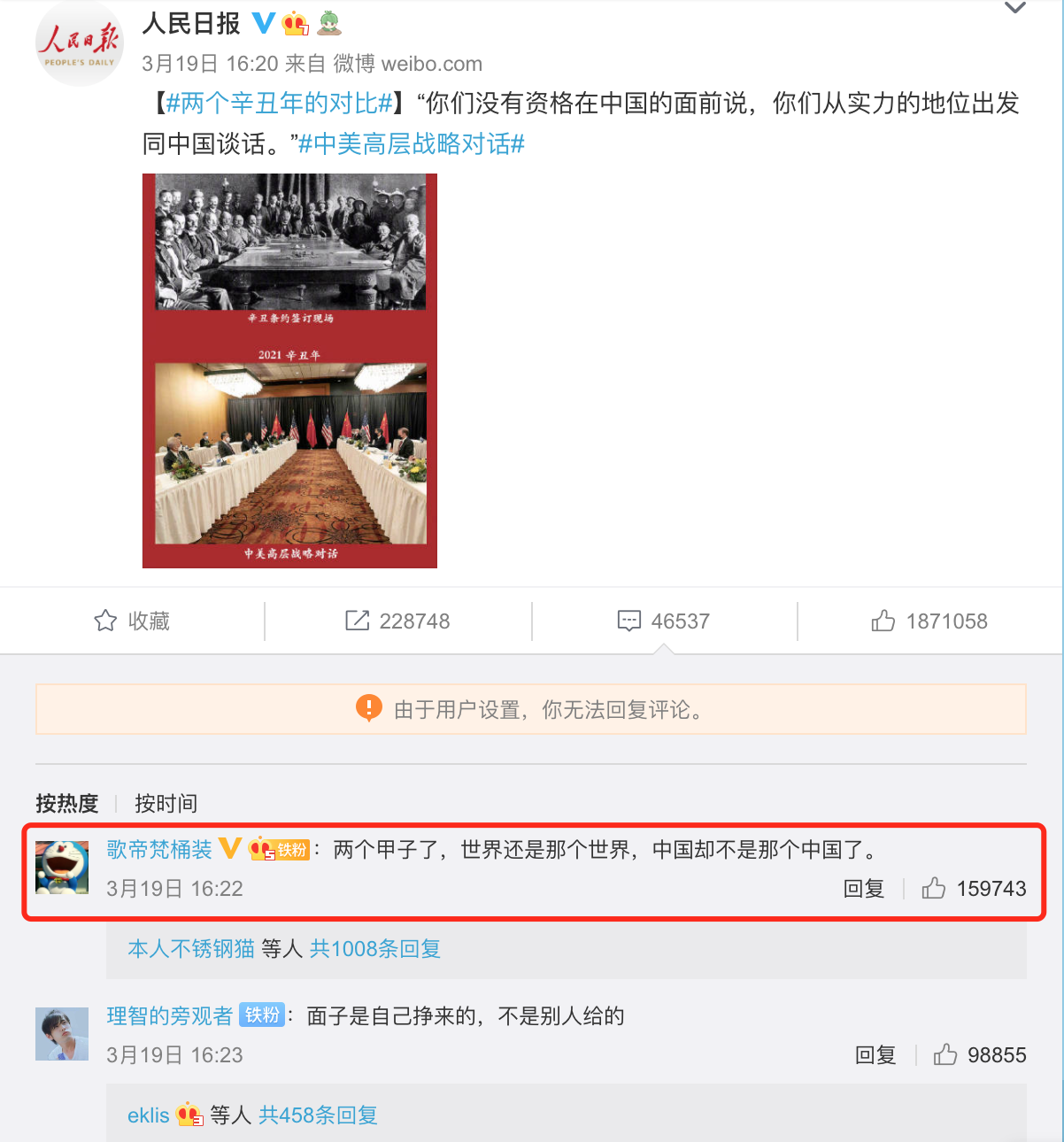Open the post options chevron menu
The image size is (1064, 1142).
1015,9
